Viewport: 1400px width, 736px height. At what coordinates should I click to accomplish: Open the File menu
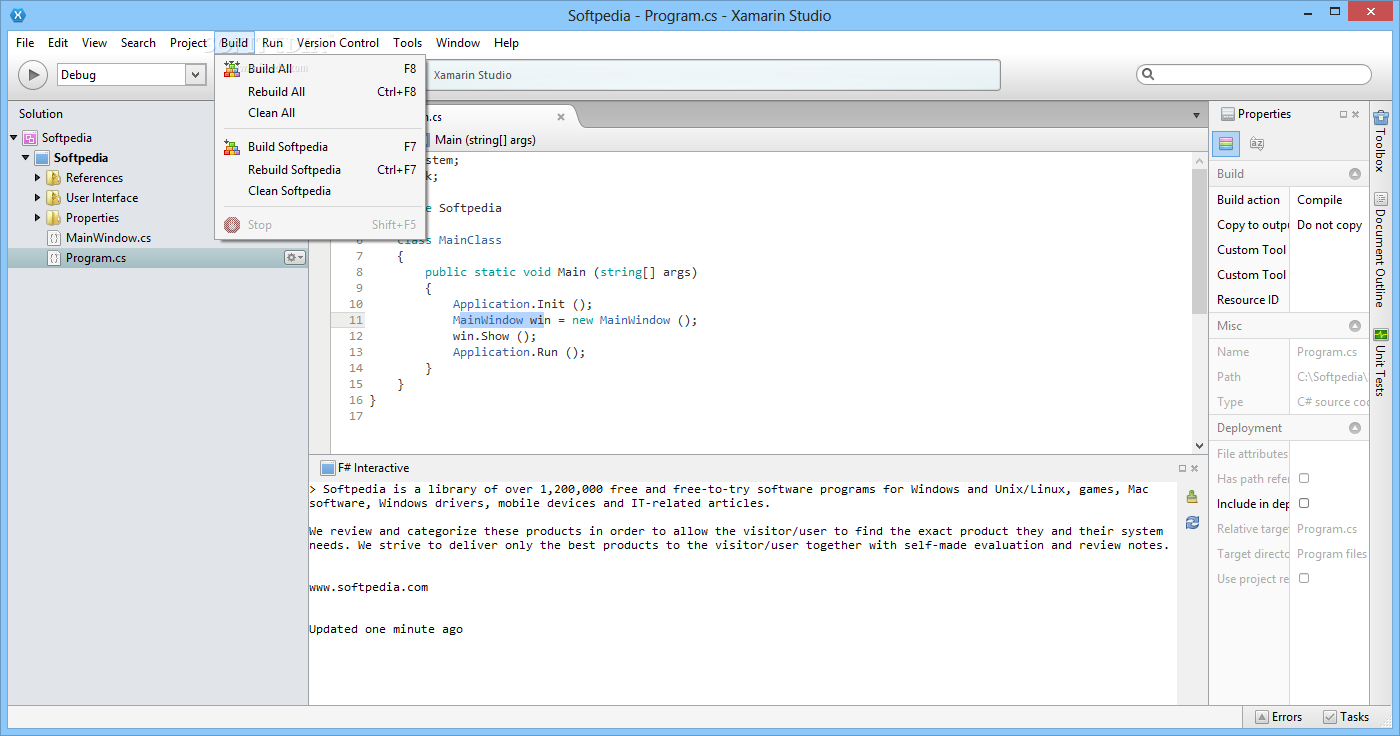pyautogui.click(x=25, y=43)
